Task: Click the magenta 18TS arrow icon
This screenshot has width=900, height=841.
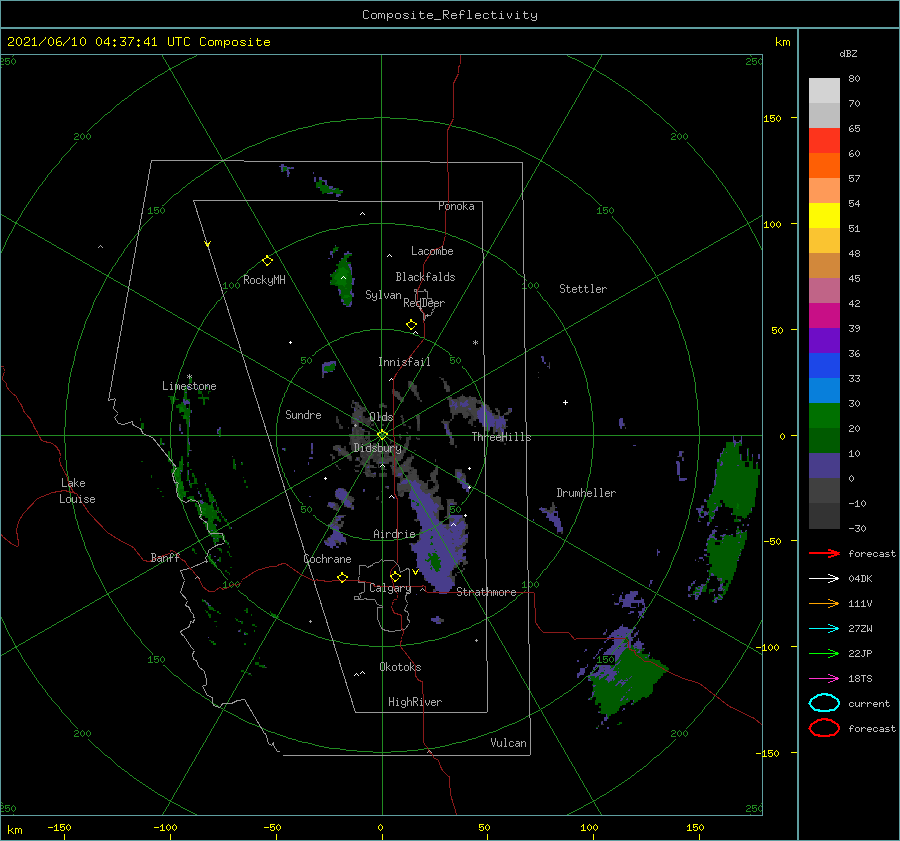Action: 824,679
